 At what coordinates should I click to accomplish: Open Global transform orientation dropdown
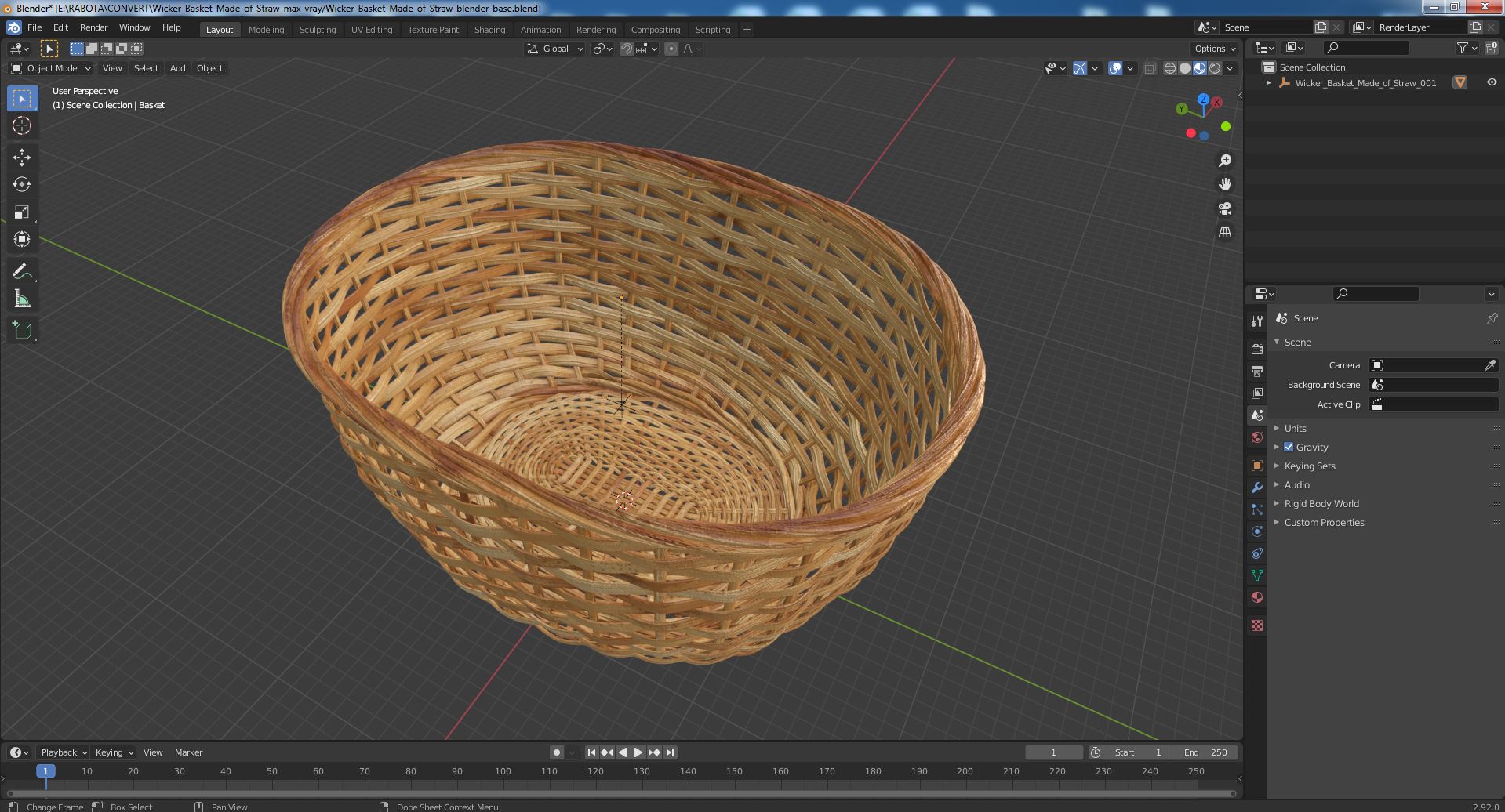coord(554,49)
